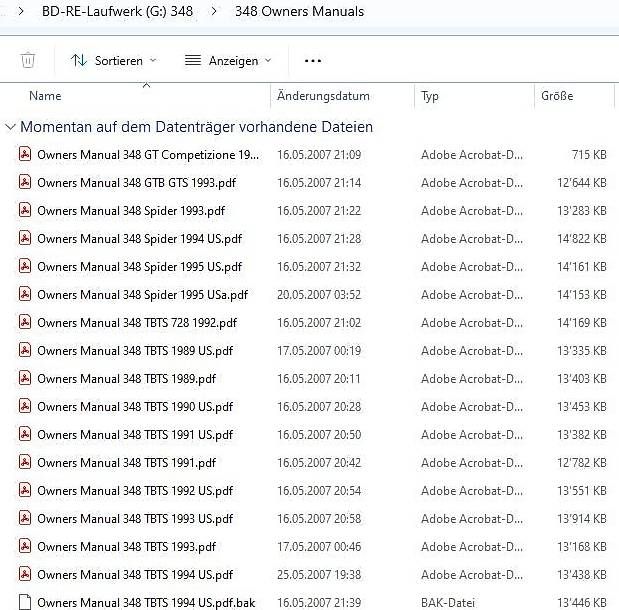Viewport: 619px width, 610px height.
Task: Click PDF icon of 348 TBTS 1989 US.pdf
Action: (x=25, y=350)
